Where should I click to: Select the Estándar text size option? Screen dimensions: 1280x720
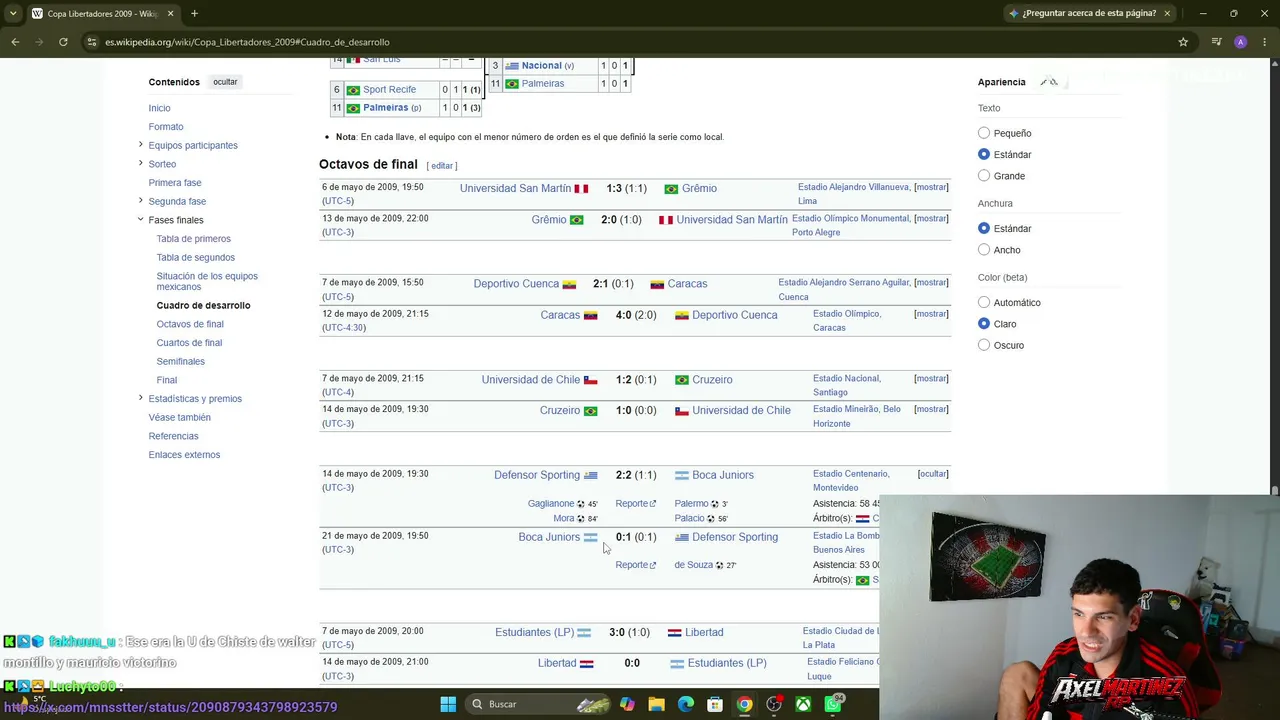pyautogui.click(x=984, y=154)
